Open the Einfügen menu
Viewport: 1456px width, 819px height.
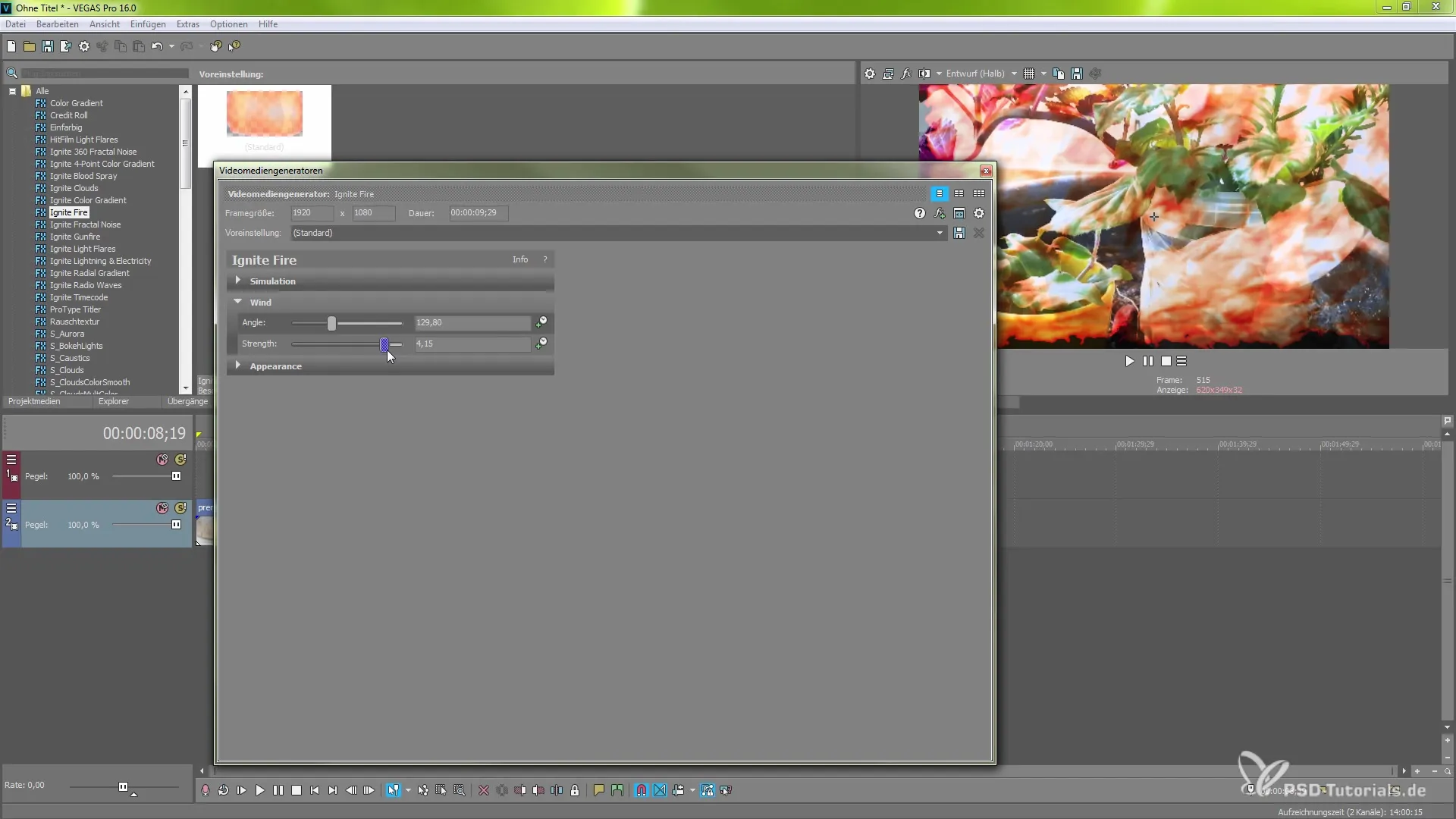147,24
